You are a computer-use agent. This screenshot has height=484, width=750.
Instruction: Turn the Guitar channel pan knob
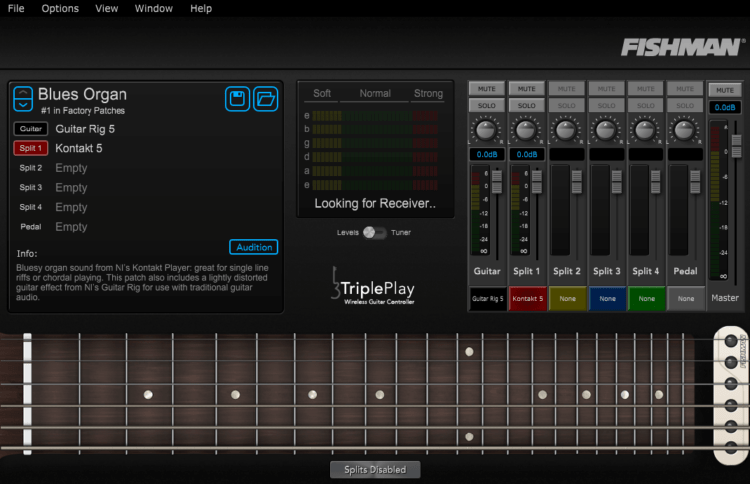(x=486, y=130)
